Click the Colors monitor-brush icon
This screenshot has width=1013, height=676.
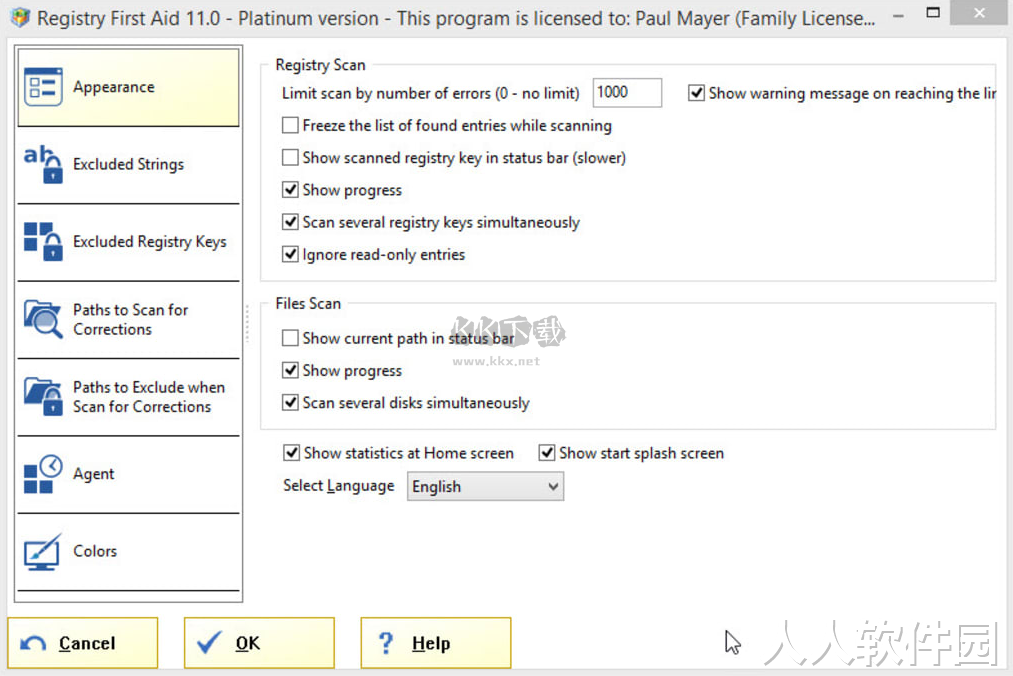[43, 551]
